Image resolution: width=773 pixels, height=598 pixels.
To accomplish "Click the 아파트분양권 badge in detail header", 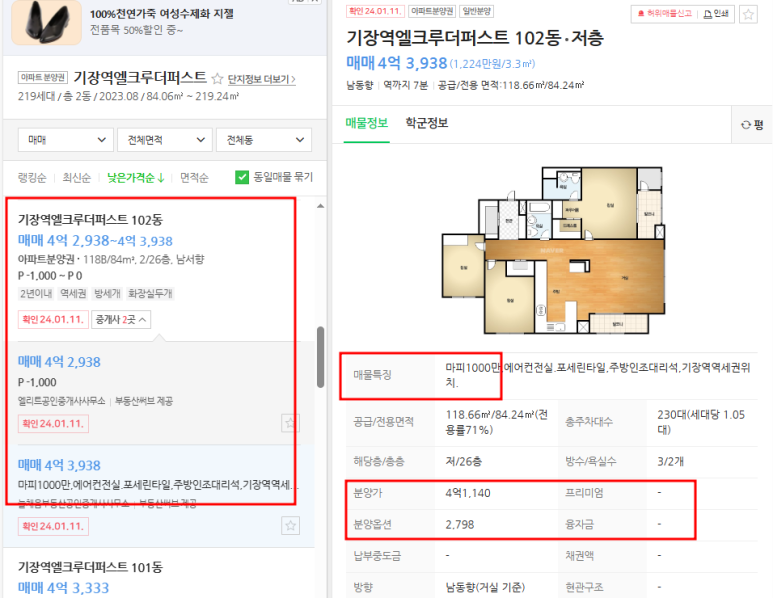I will 432,11.
